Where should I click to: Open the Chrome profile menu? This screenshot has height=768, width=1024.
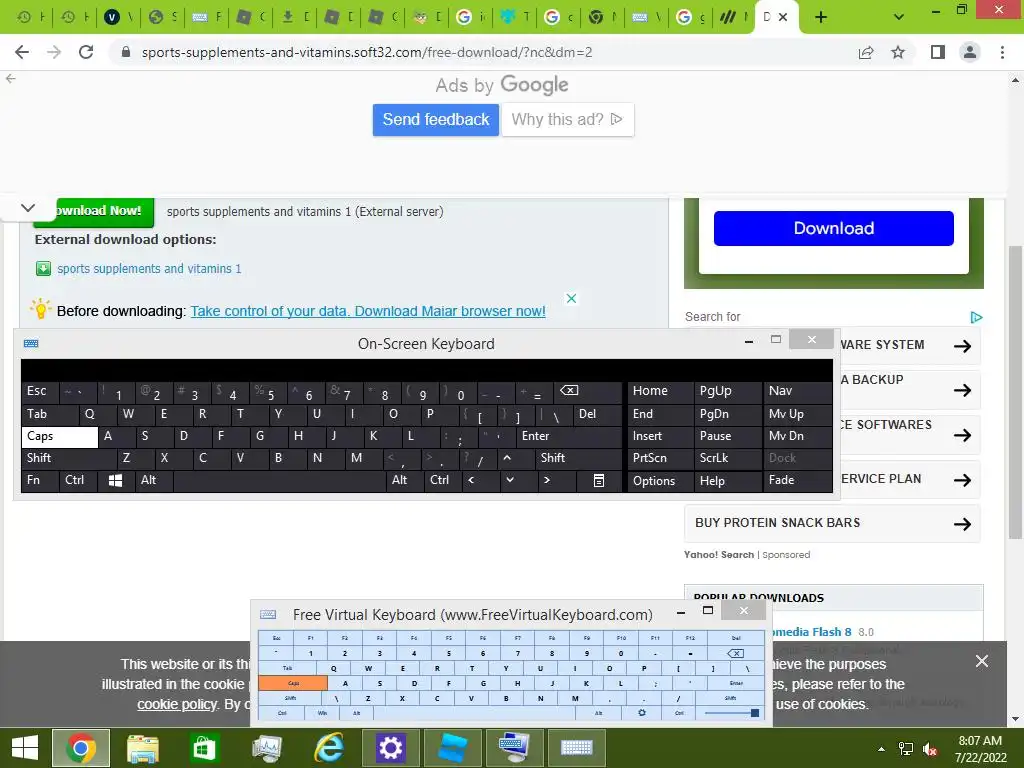point(970,52)
